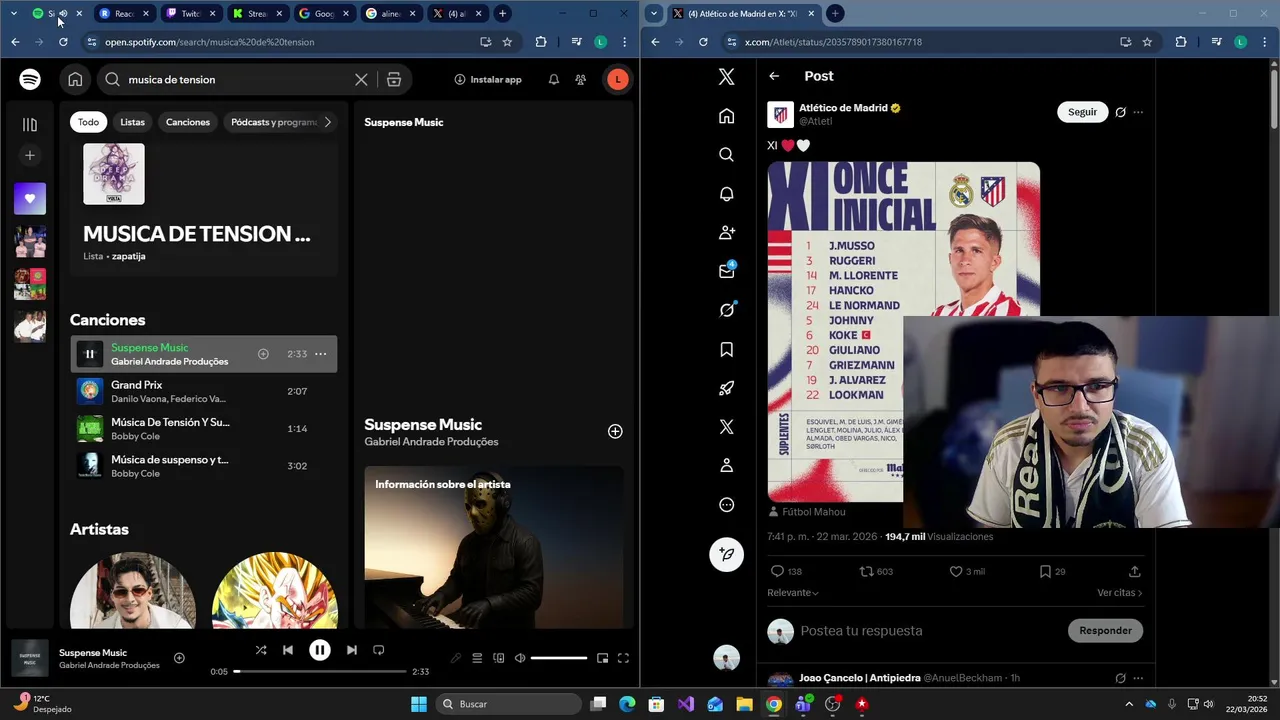The height and width of the screenshot is (720, 1280).
Task: Switch to the Twitch browser tab
Action: click(x=190, y=14)
